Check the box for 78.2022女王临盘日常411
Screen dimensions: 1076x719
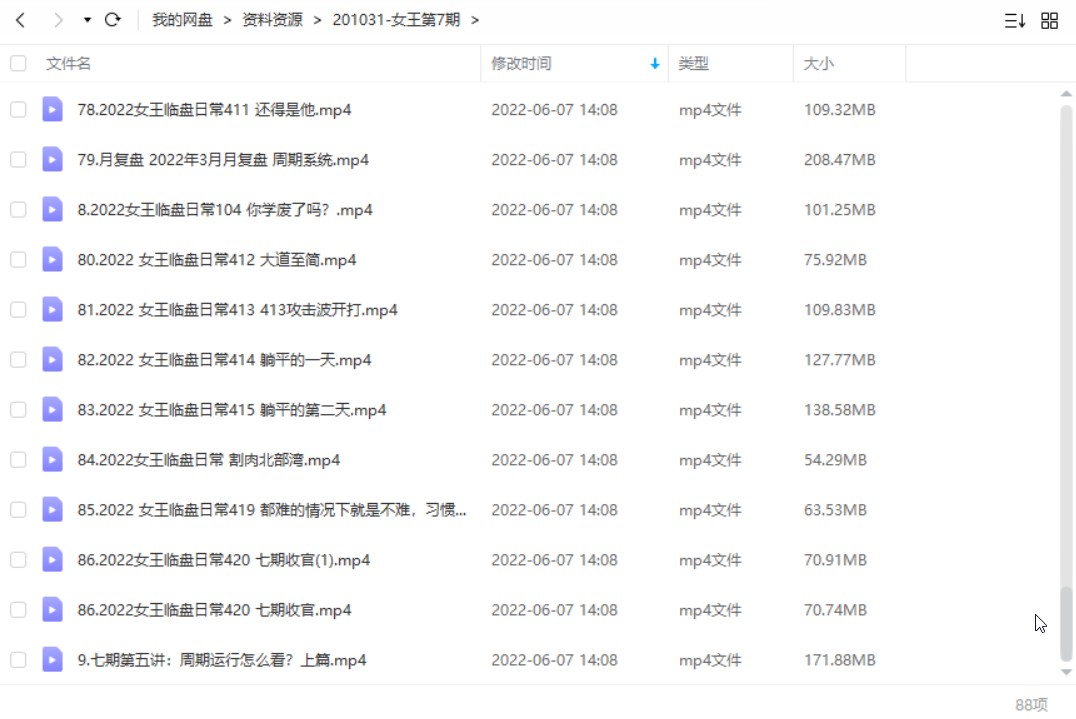[x=19, y=110]
